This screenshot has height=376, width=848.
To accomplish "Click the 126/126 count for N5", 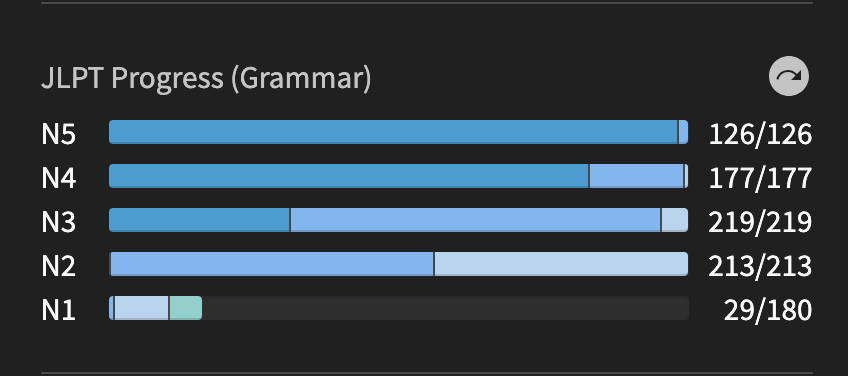I will [x=760, y=134].
